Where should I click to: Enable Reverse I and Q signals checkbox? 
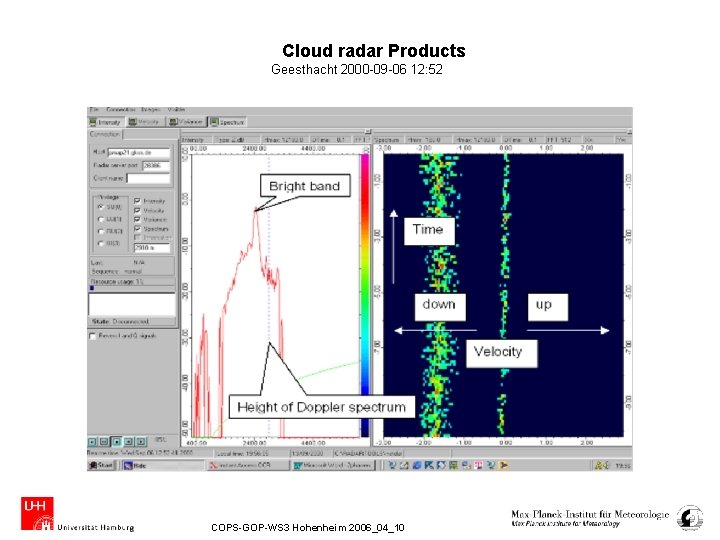92,336
